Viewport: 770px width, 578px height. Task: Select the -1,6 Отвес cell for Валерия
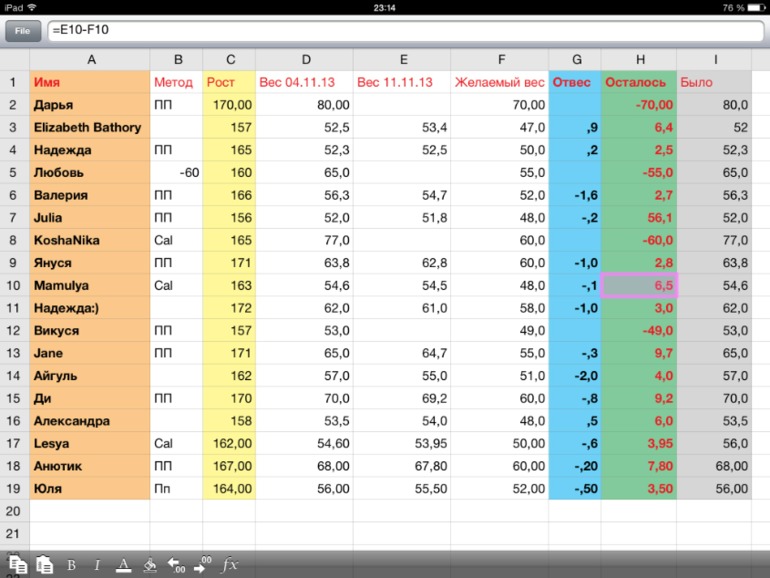pyautogui.click(x=576, y=195)
